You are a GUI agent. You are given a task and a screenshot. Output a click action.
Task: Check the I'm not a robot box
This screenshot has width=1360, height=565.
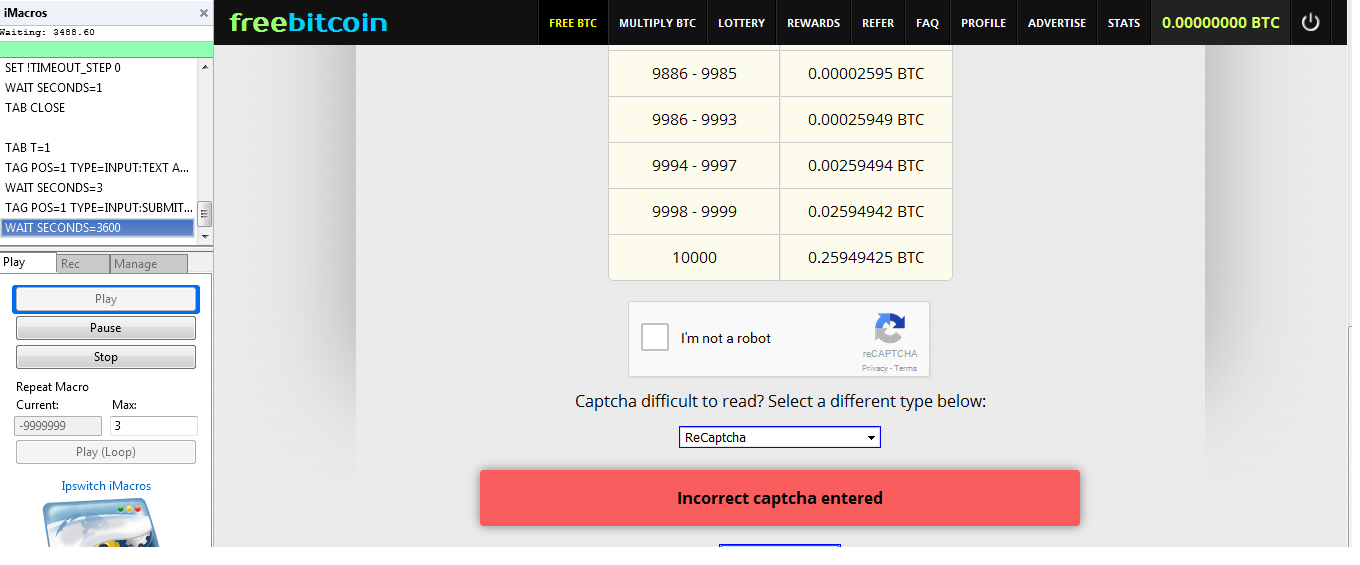pos(655,337)
